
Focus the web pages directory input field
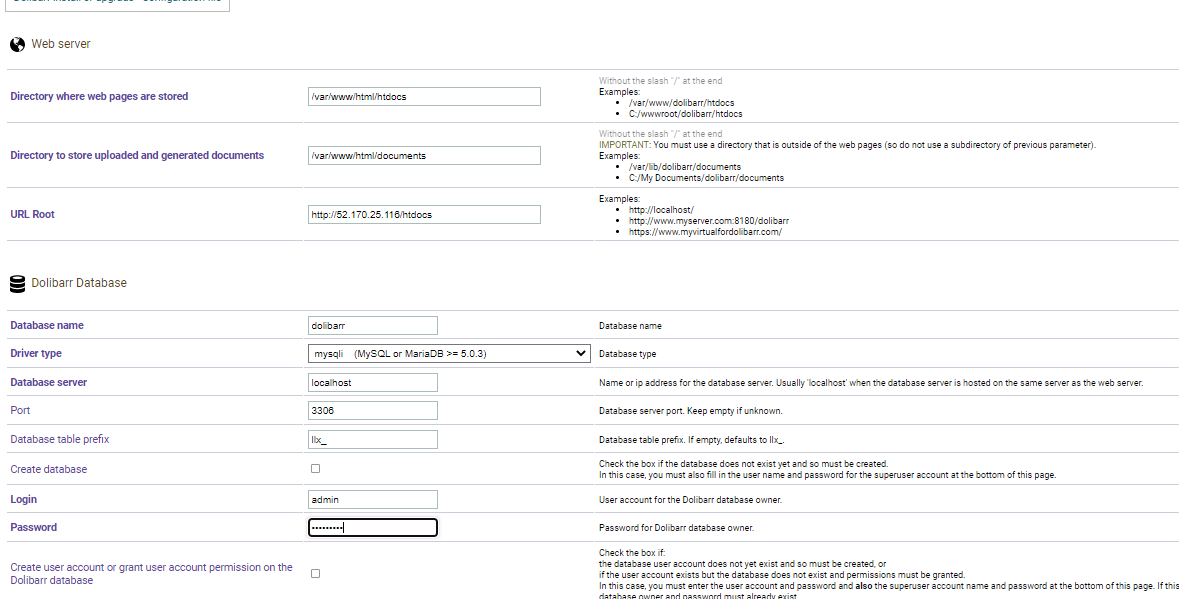point(424,97)
